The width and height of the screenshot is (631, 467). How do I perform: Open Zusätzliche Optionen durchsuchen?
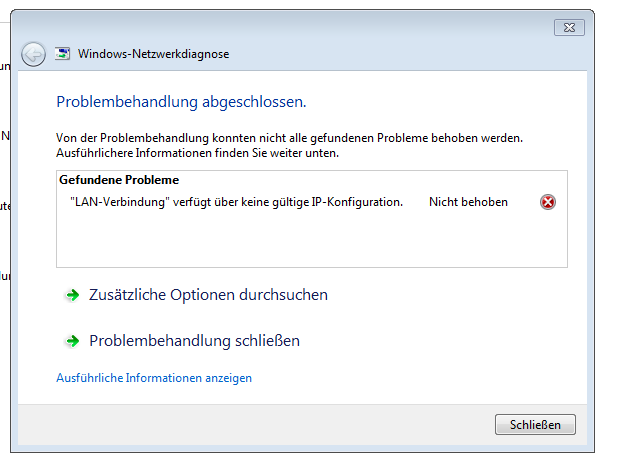point(208,295)
